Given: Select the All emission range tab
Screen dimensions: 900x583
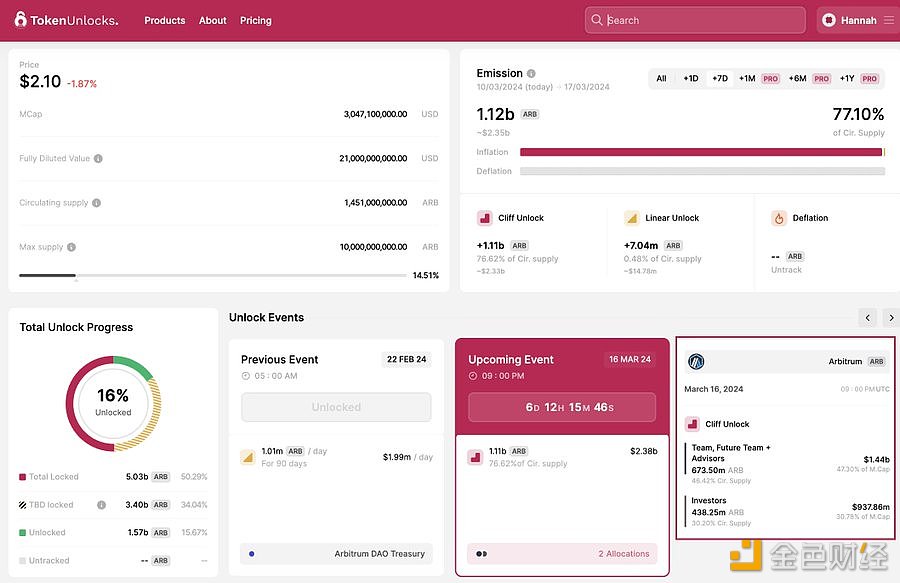Looking at the screenshot, I should [661, 79].
